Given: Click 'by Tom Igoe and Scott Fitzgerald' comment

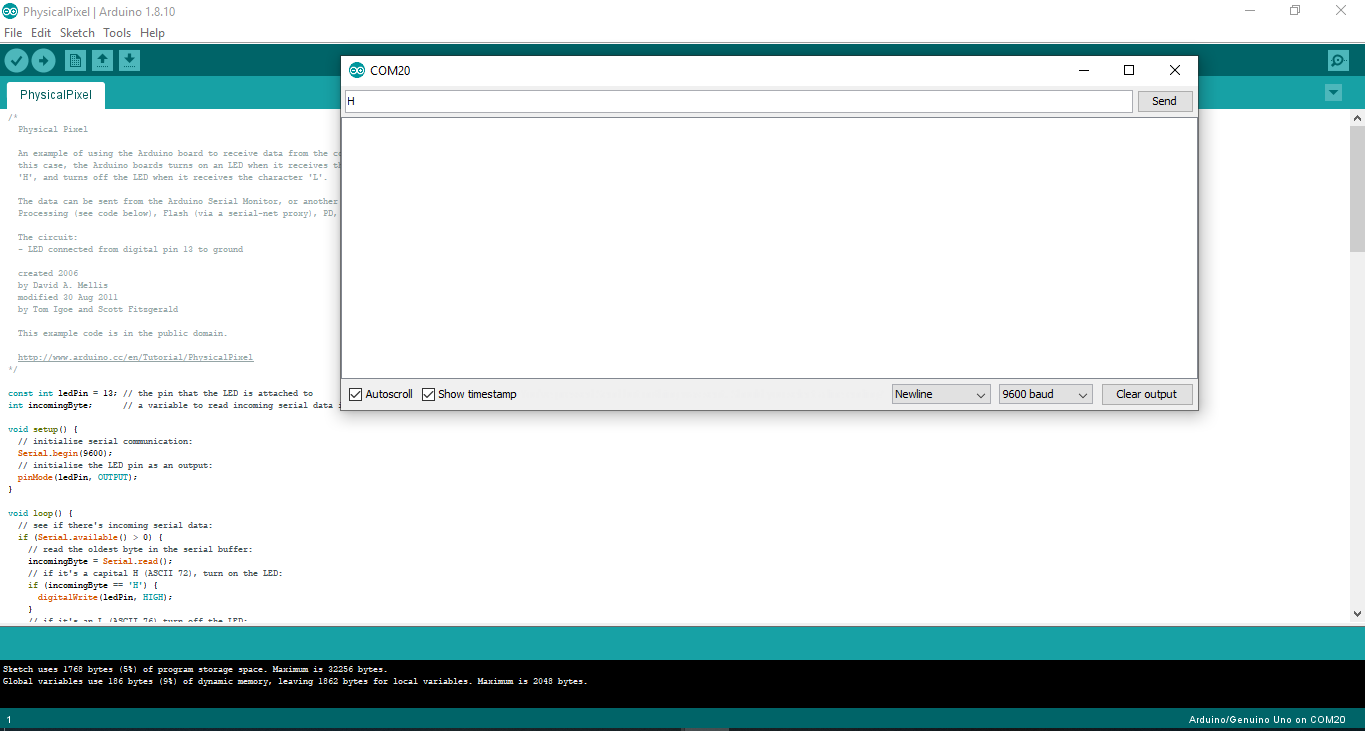Looking at the screenshot, I should click(98, 309).
